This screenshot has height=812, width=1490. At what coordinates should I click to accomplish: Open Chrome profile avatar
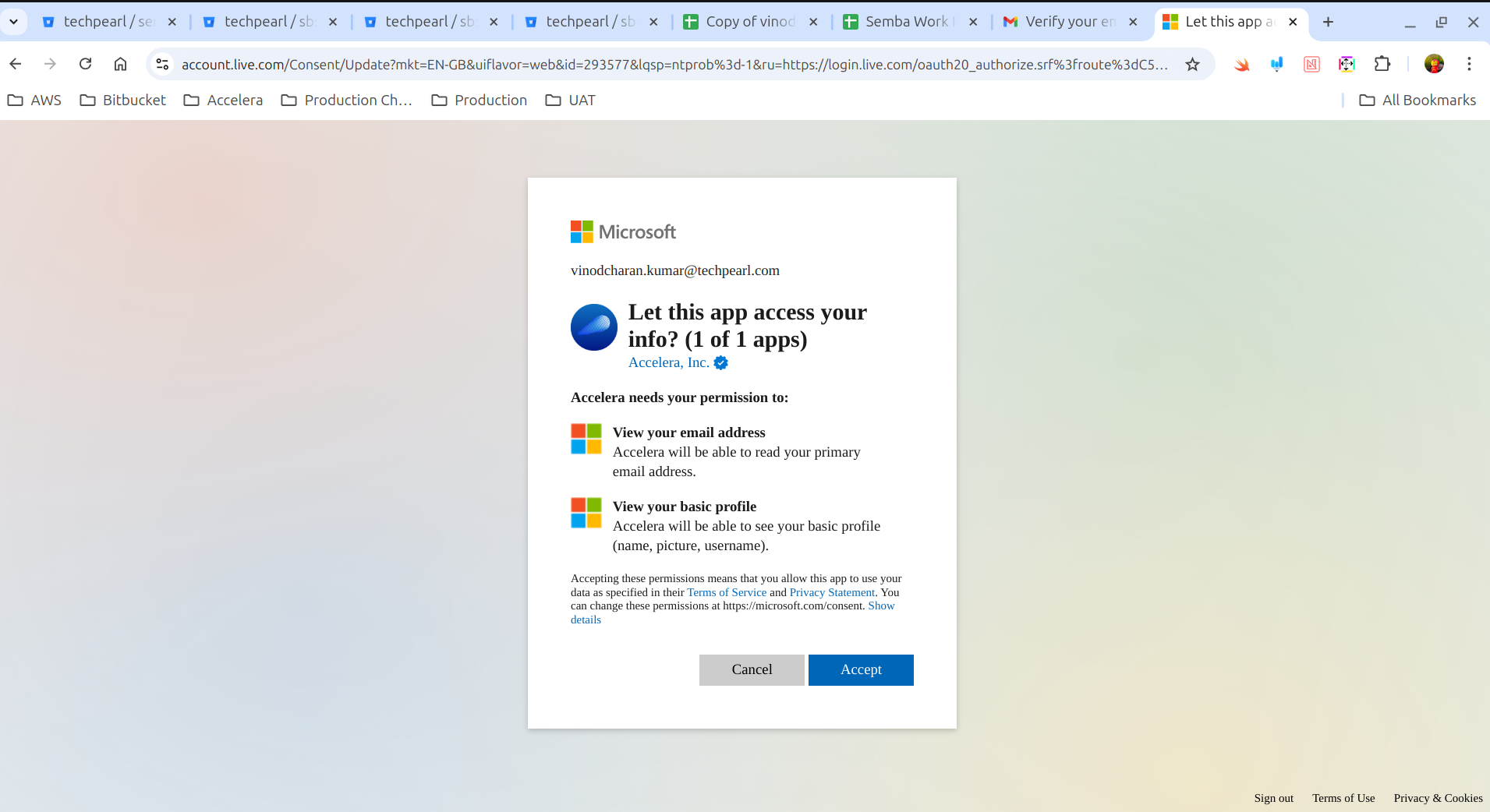(x=1433, y=64)
